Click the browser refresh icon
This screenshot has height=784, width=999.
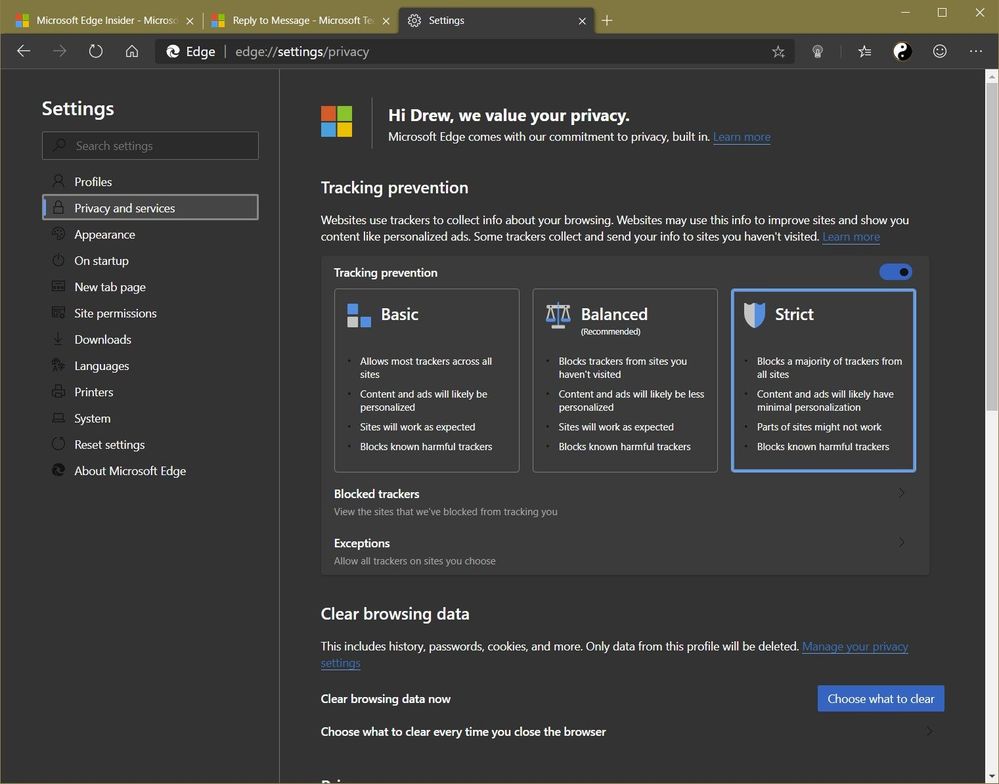point(96,52)
